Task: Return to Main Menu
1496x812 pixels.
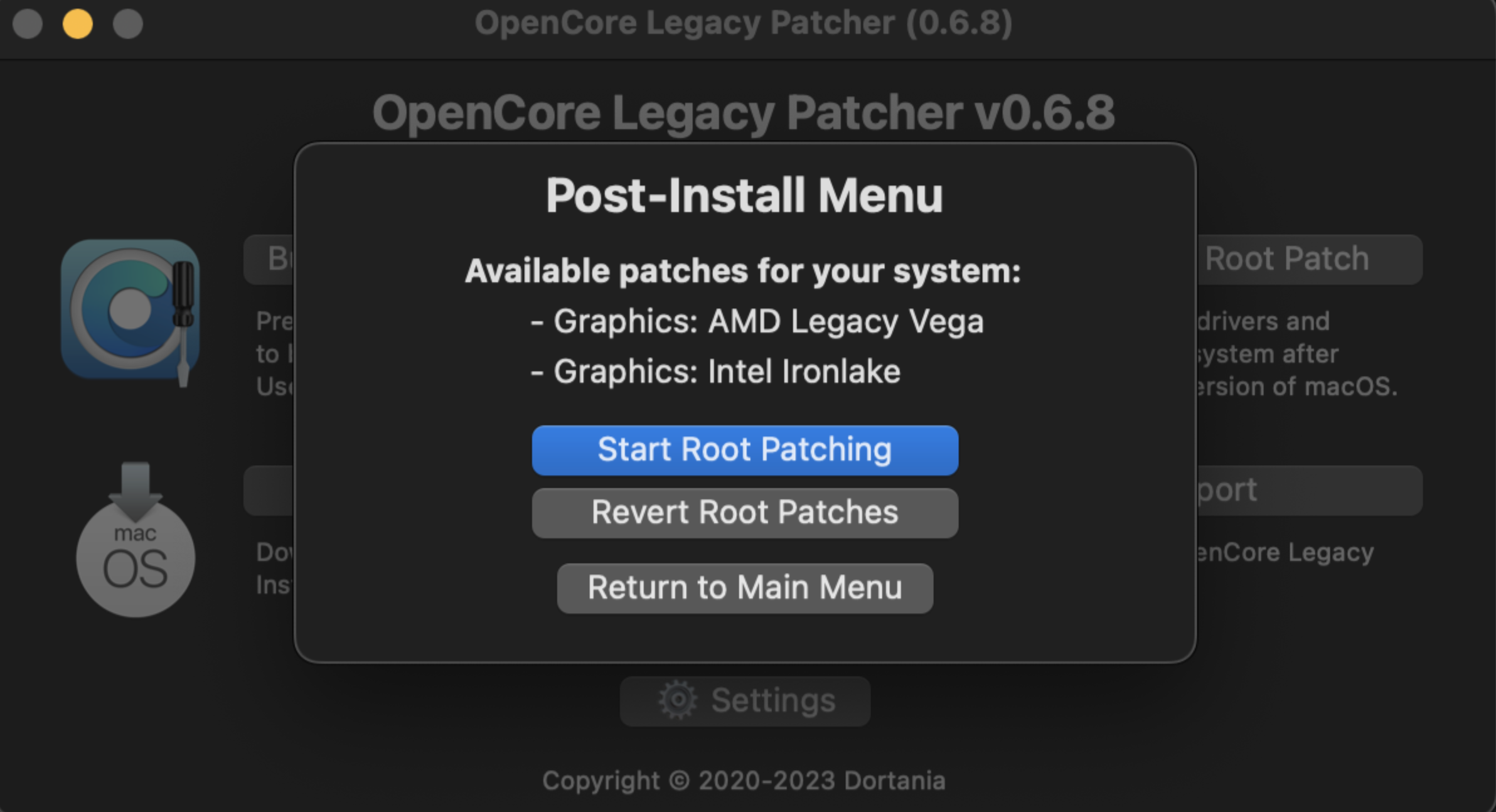Action: tap(745, 588)
